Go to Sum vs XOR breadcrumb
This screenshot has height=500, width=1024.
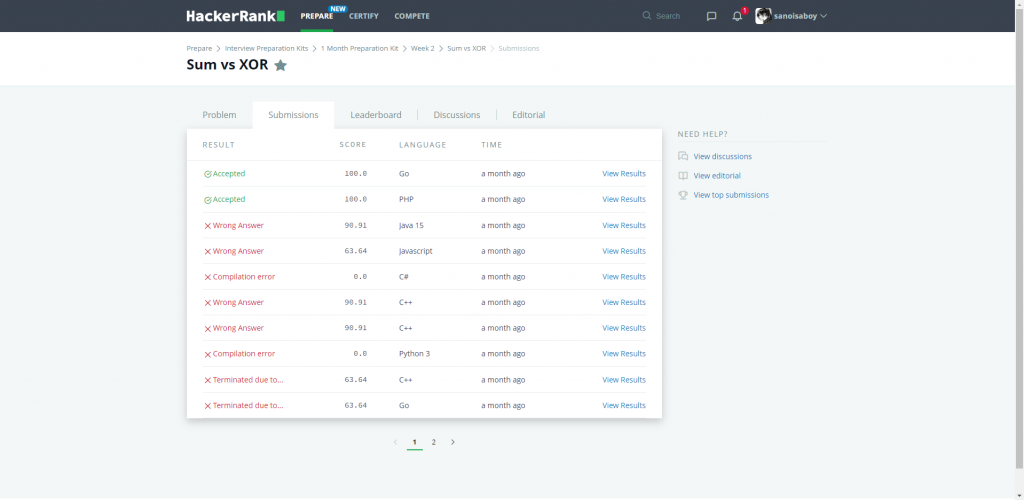[466, 49]
